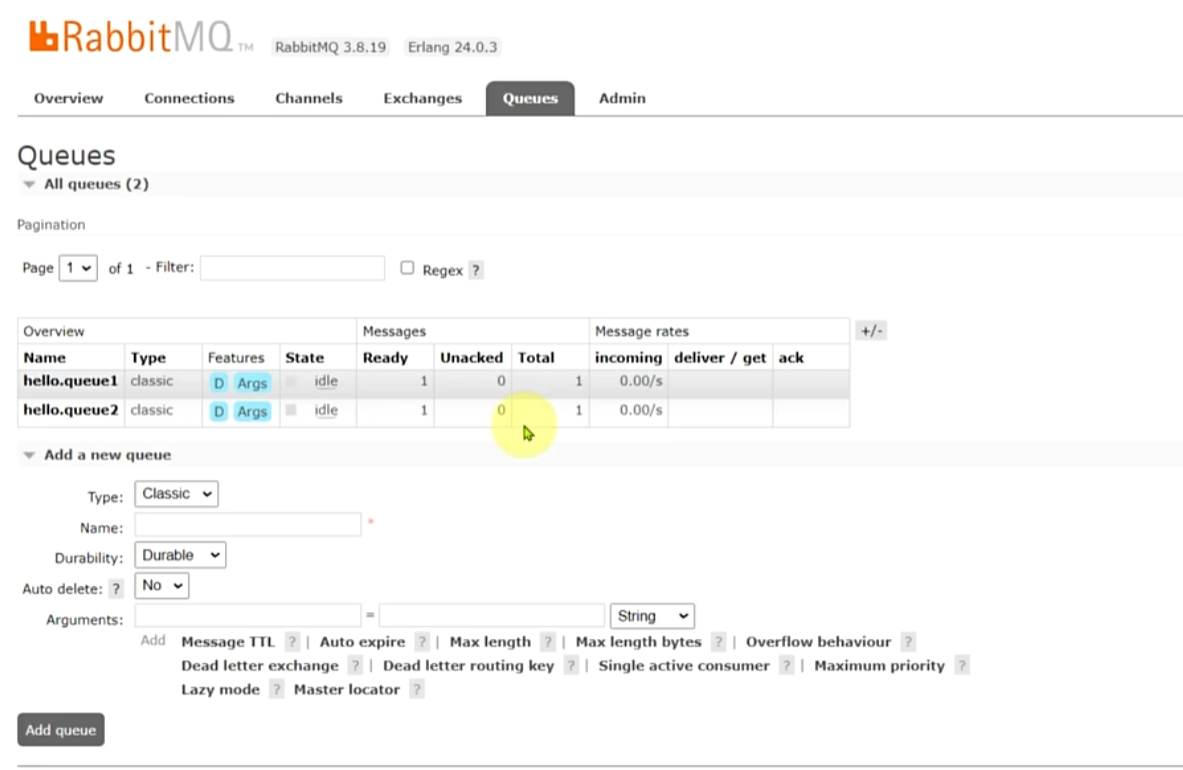This screenshot has height=770, width=1183.
Task: Go to the Admin tab
Action: click(x=622, y=98)
